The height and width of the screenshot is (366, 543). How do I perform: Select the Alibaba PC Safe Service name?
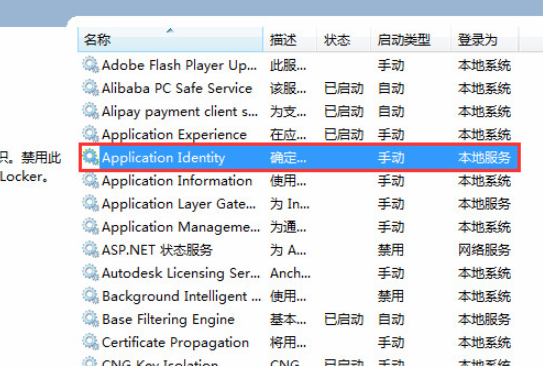177,88
